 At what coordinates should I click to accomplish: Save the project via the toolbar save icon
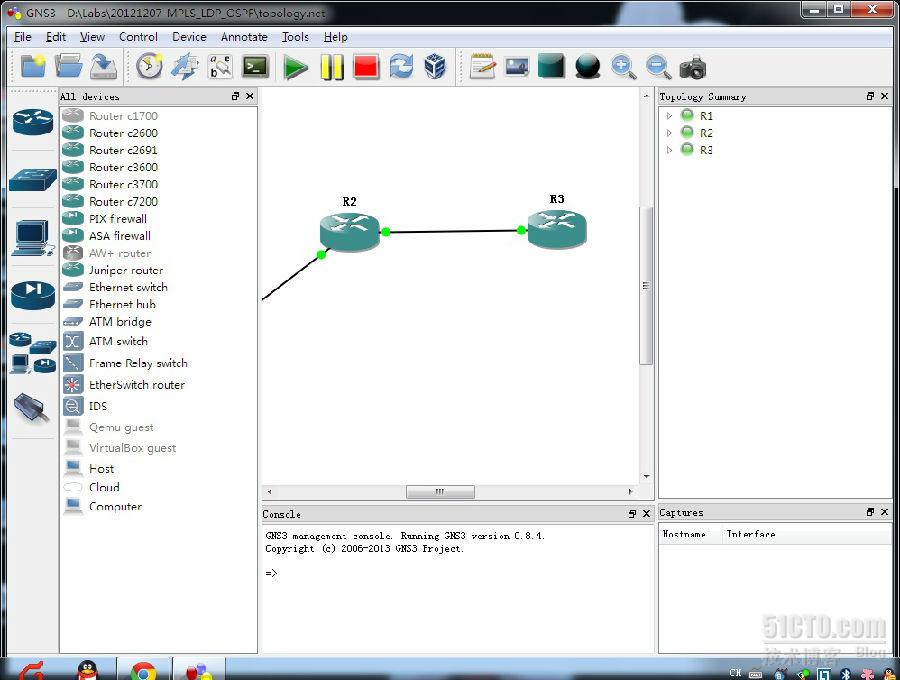(x=104, y=67)
